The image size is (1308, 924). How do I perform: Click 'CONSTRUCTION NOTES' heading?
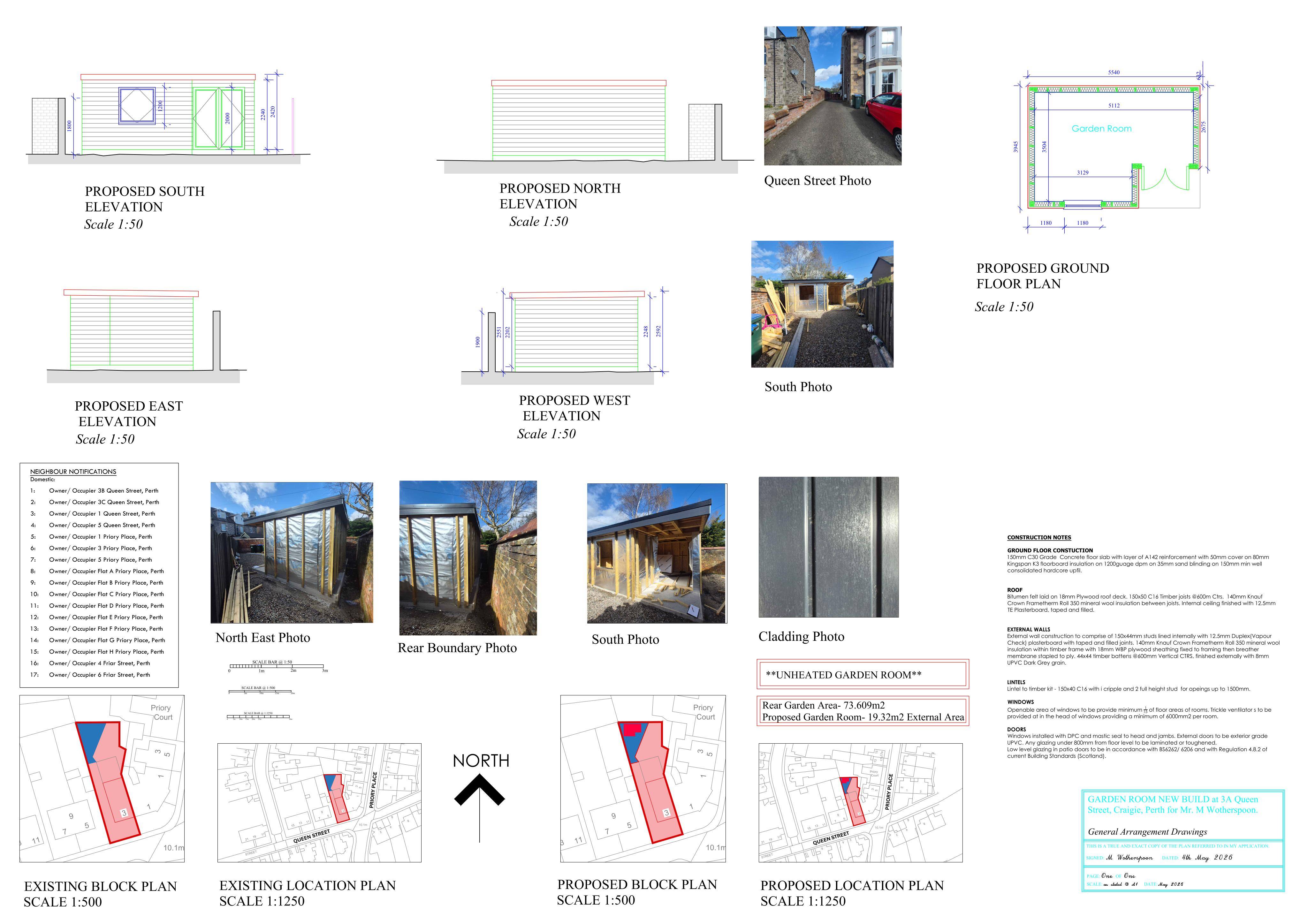tap(1039, 538)
